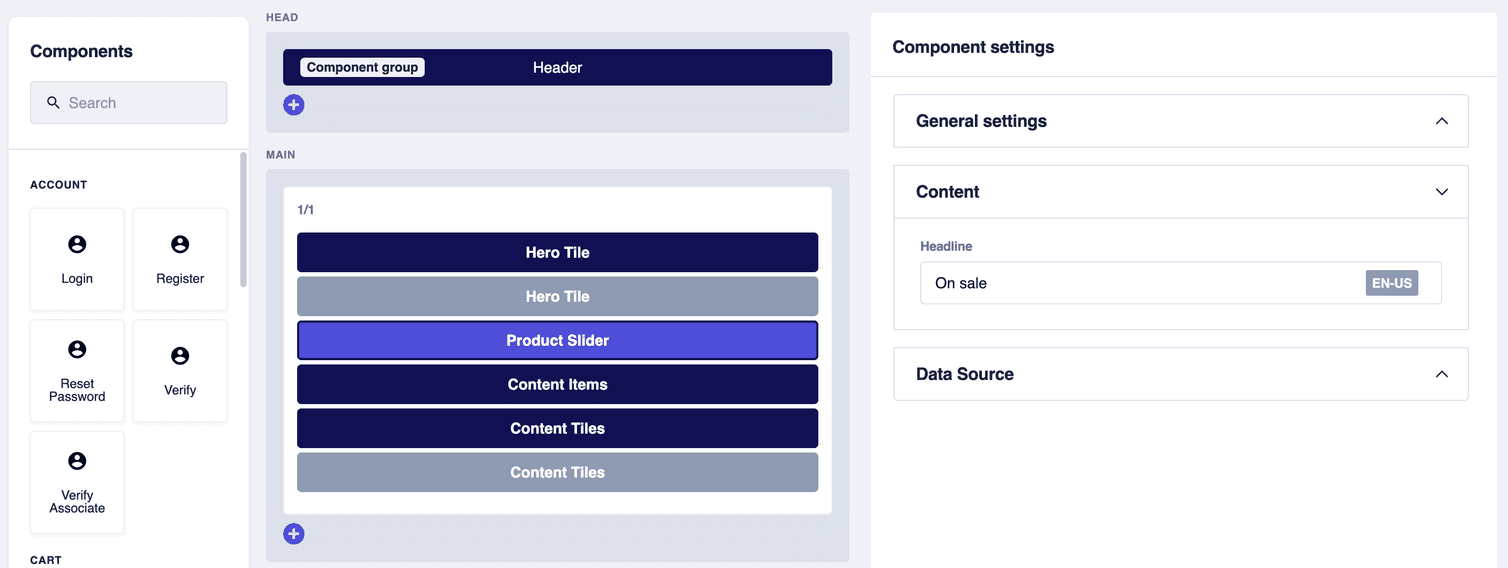Select the Header component group

pos(557,68)
